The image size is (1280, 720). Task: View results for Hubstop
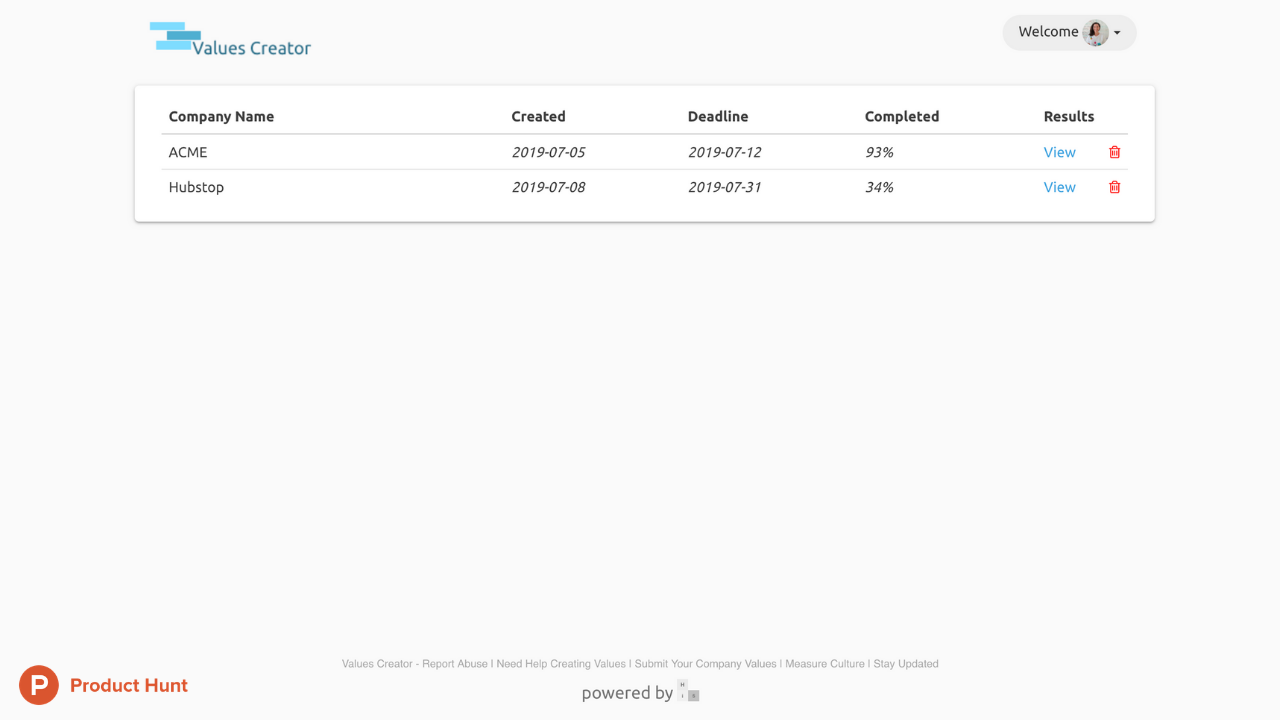1059,187
